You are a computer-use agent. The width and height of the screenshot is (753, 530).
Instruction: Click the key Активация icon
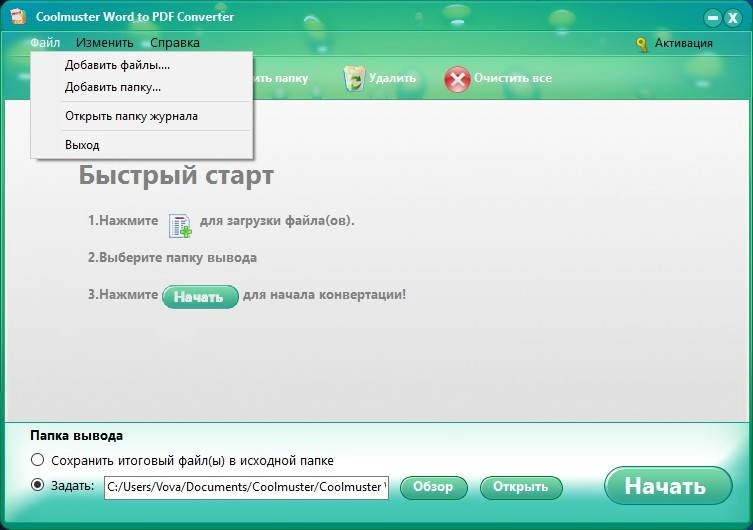[642, 44]
